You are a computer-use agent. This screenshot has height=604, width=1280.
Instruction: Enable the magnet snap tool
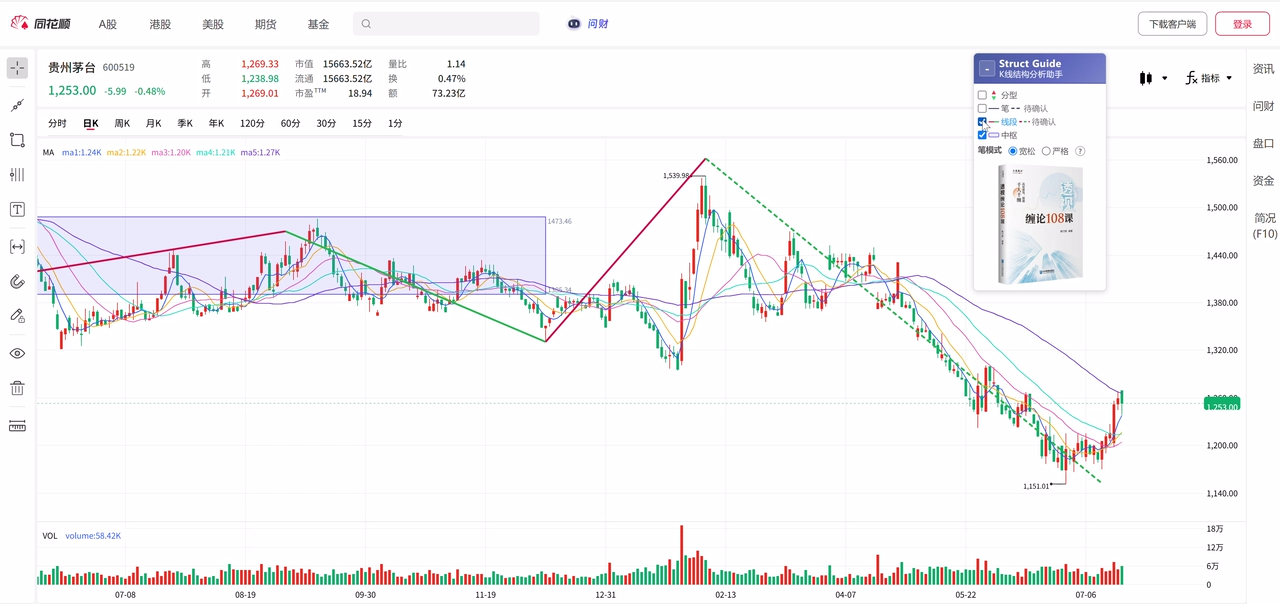coord(17,282)
